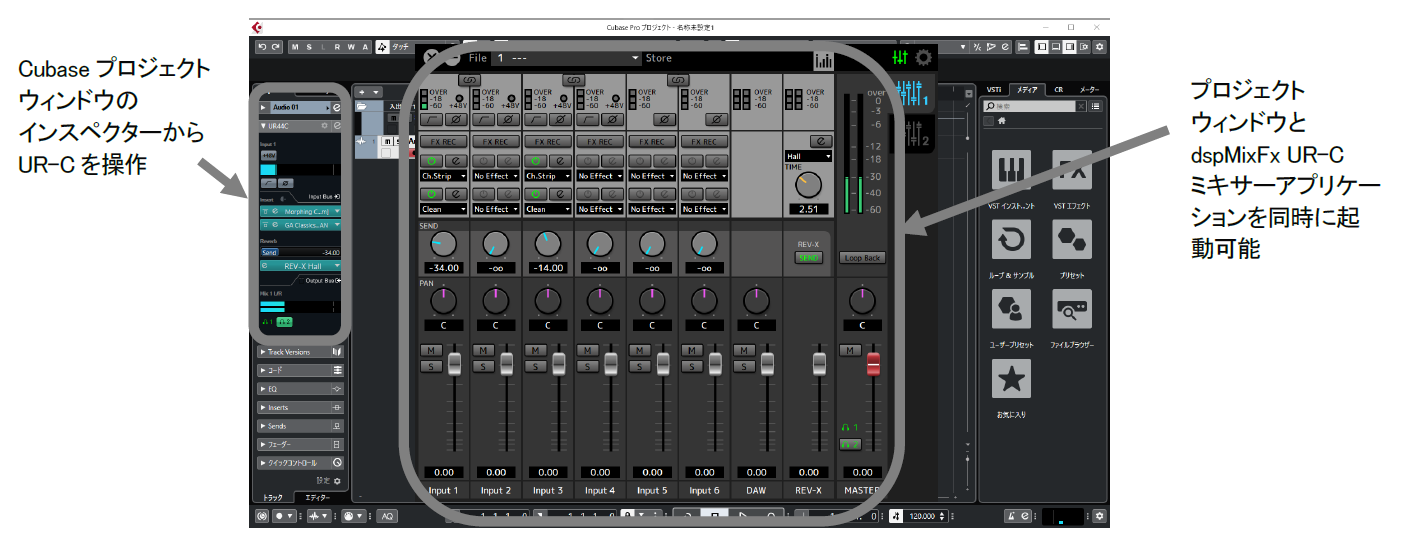Enable high pass filter on Input 1

coord(432,119)
